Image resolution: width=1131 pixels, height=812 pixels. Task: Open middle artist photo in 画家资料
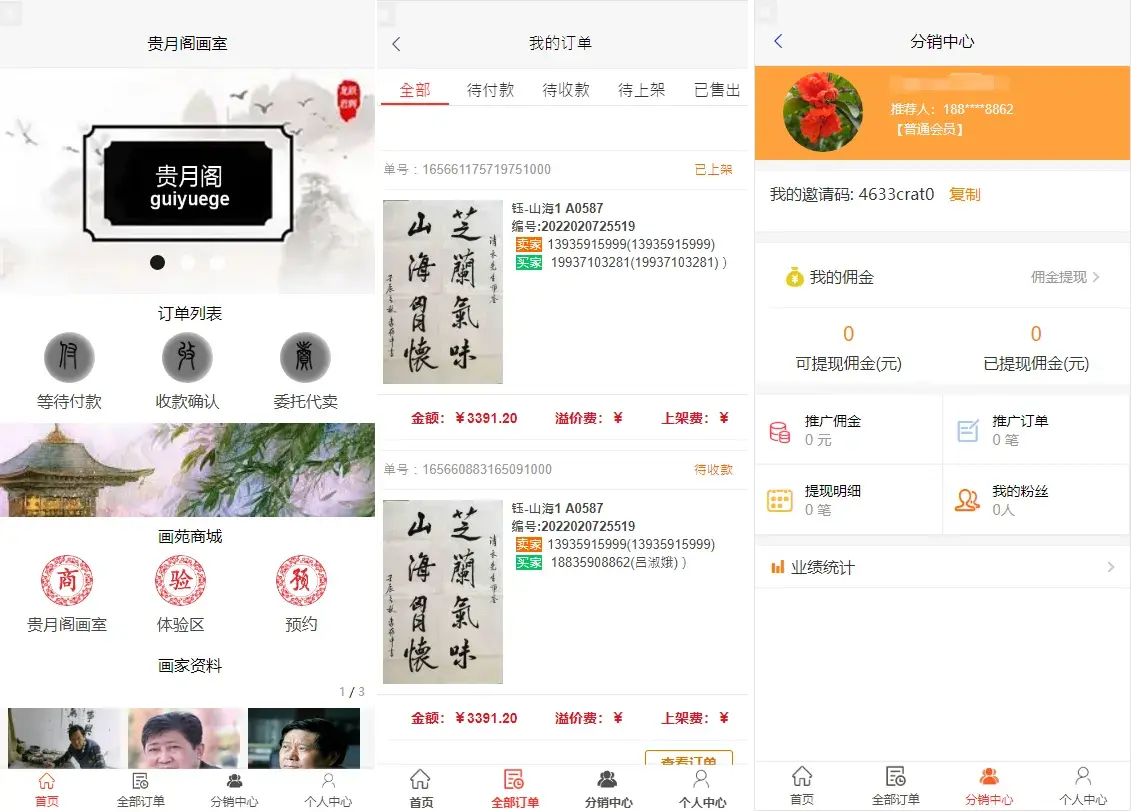[184, 738]
